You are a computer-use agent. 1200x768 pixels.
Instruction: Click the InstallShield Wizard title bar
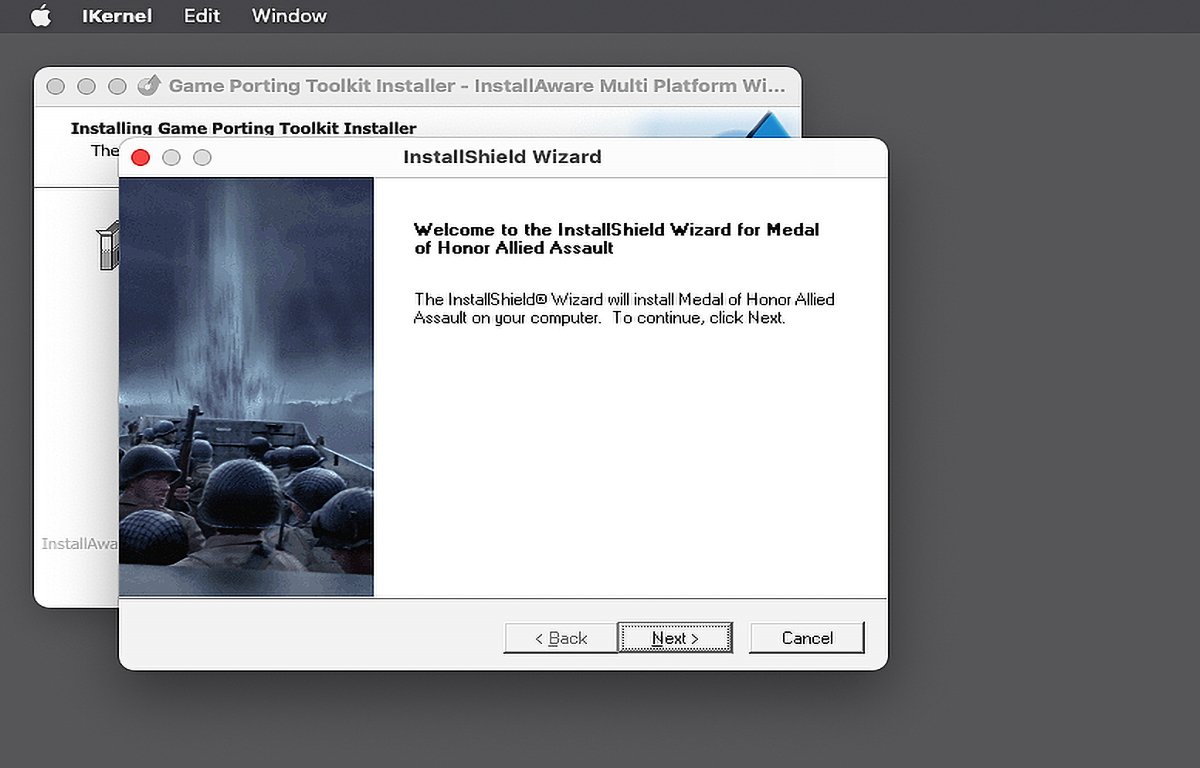(502, 157)
